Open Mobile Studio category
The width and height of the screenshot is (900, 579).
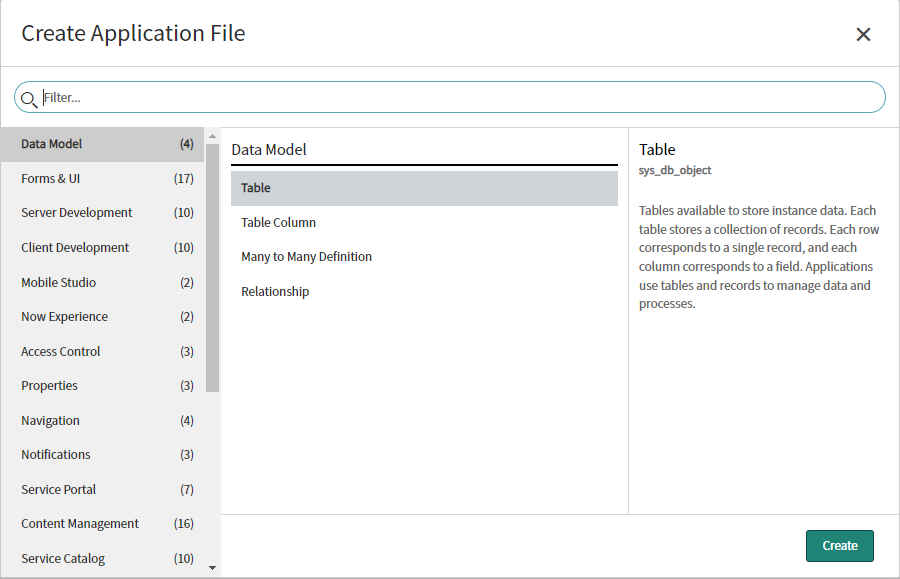(102, 283)
